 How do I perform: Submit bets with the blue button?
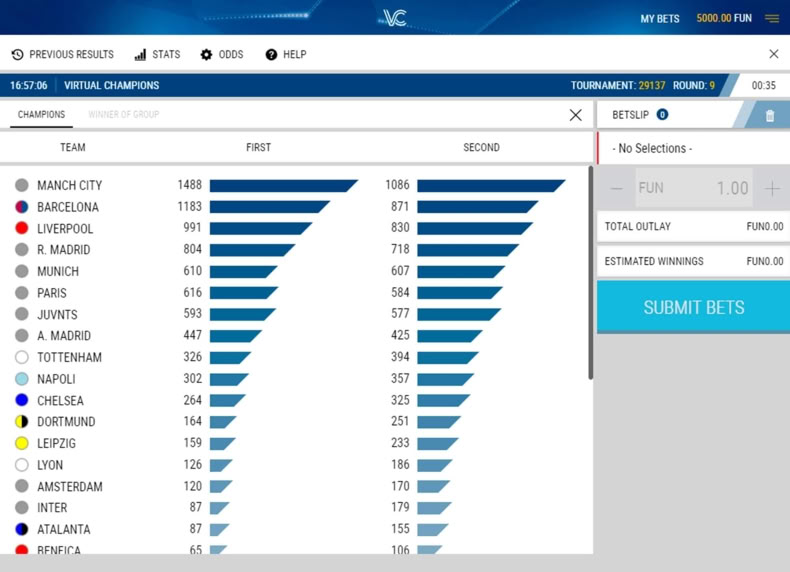click(x=693, y=307)
